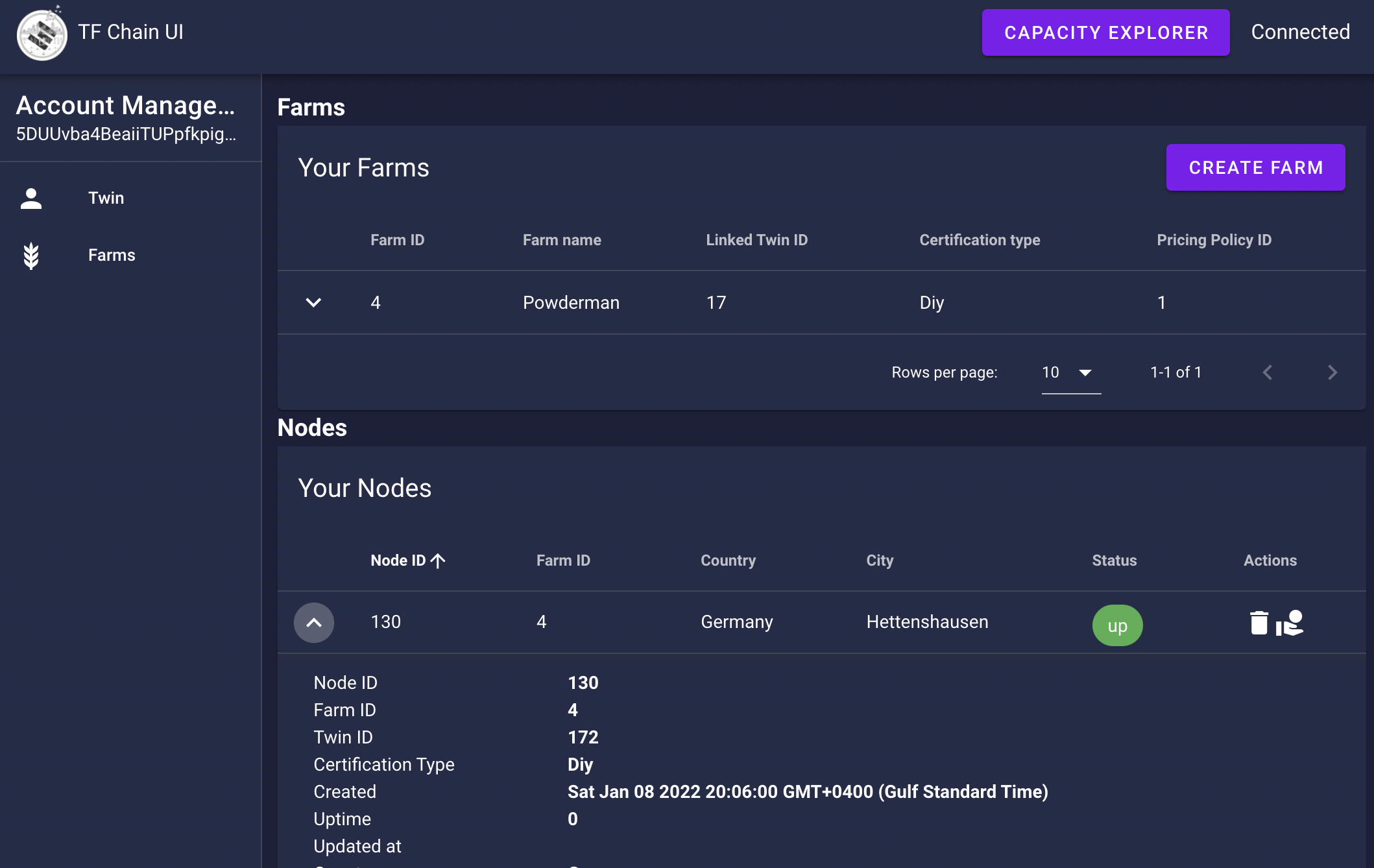Expand the Powderman farm row

pyautogui.click(x=314, y=302)
